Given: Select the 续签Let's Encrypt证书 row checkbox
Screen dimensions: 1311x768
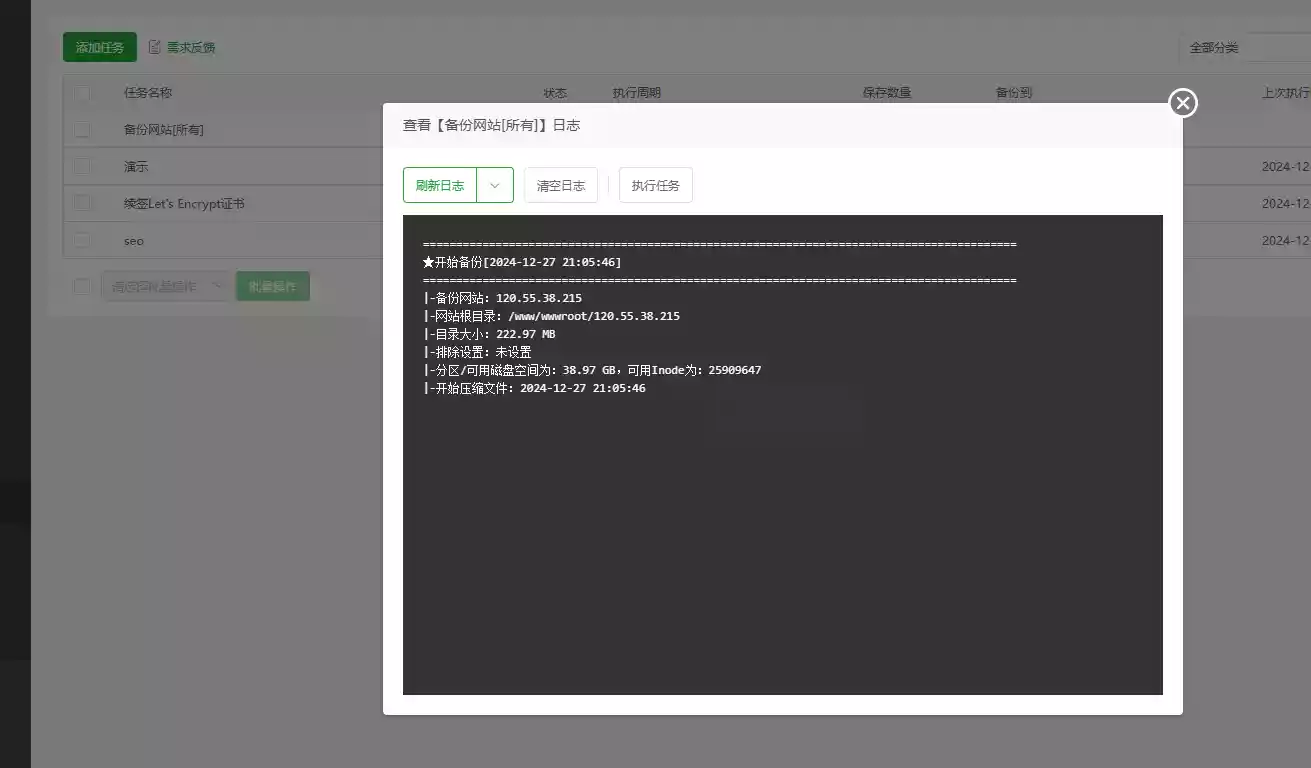Looking at the screenshot, I should tap(82, 204).
